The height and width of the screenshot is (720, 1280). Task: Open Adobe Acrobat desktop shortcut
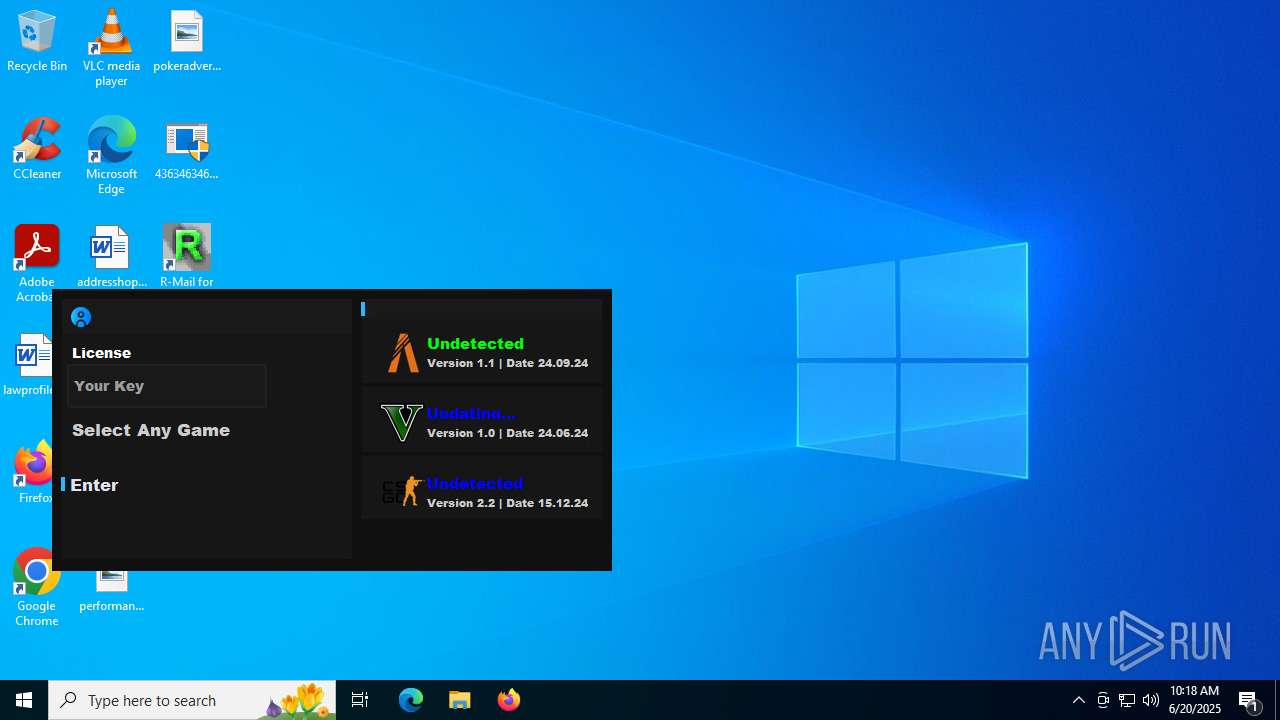(x=37, y=258)
